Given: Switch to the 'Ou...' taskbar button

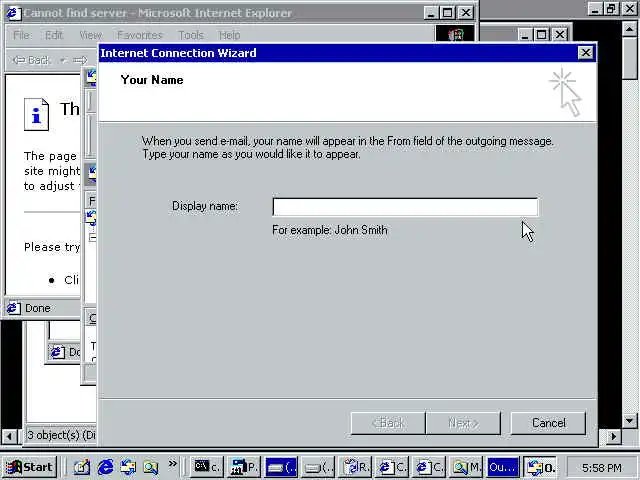Looking at the screenshot, I should pyautogui.click(x=503, y=467).
